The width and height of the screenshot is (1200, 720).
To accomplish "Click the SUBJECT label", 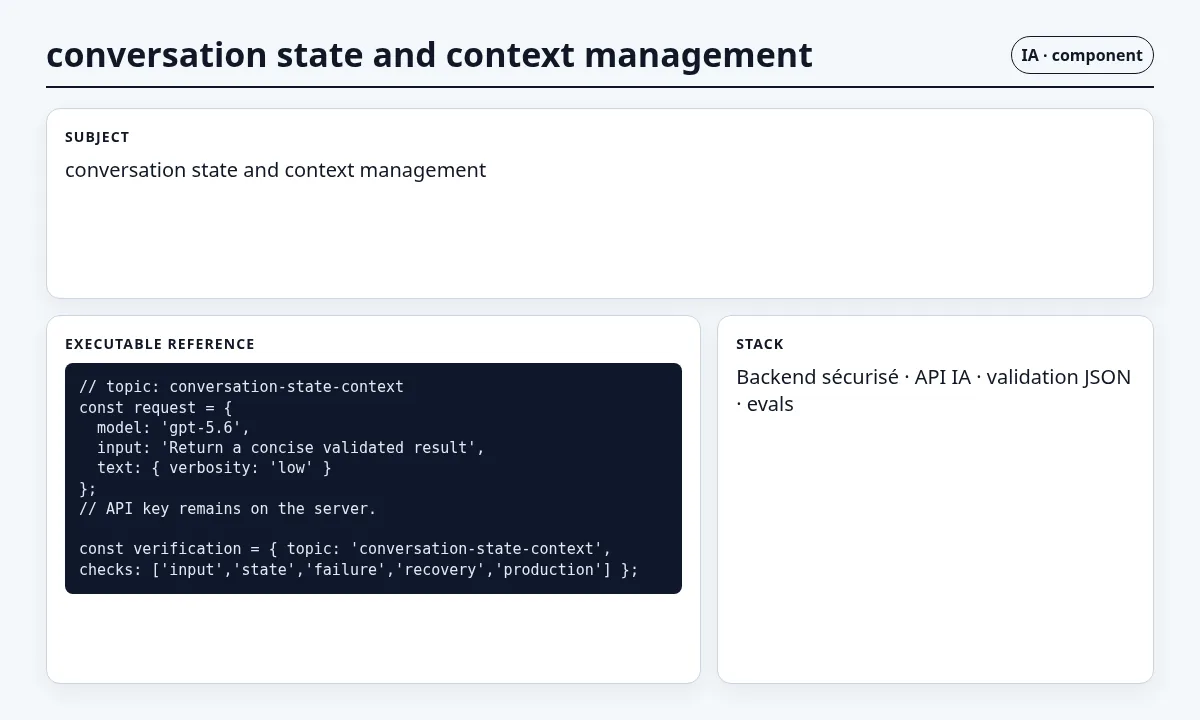I will coord(97,137).
